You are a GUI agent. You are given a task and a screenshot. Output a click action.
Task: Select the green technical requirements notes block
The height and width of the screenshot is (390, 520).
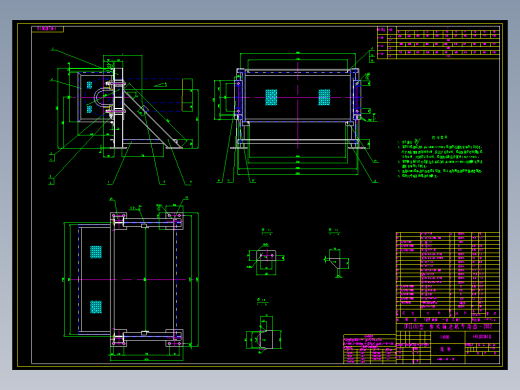pyautogui.click(x=440, y=157)
